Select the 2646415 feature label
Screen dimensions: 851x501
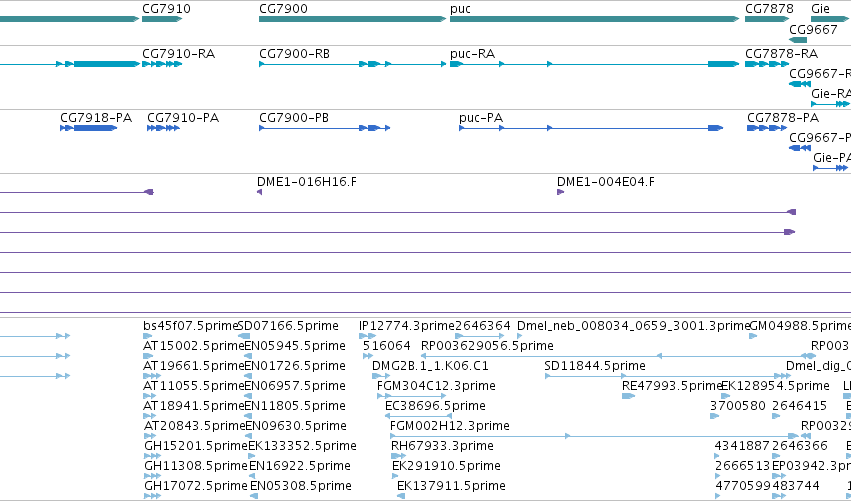[x=799, y=406]
